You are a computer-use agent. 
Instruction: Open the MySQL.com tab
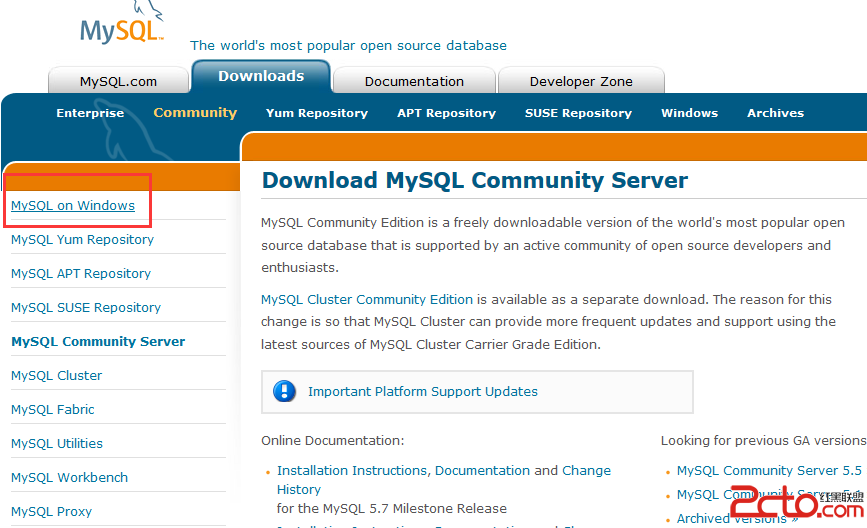(118, 81)
